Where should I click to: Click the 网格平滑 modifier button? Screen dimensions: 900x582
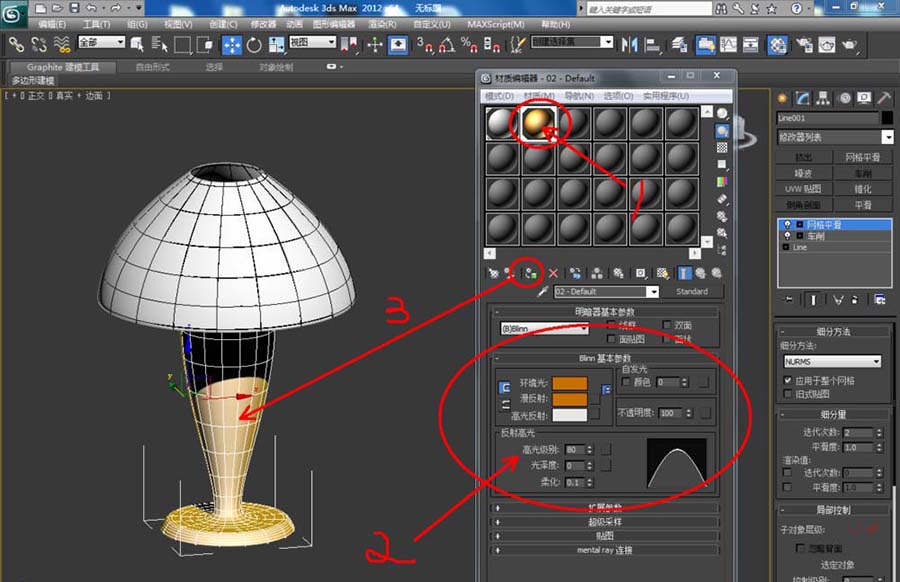click(862, 157)
